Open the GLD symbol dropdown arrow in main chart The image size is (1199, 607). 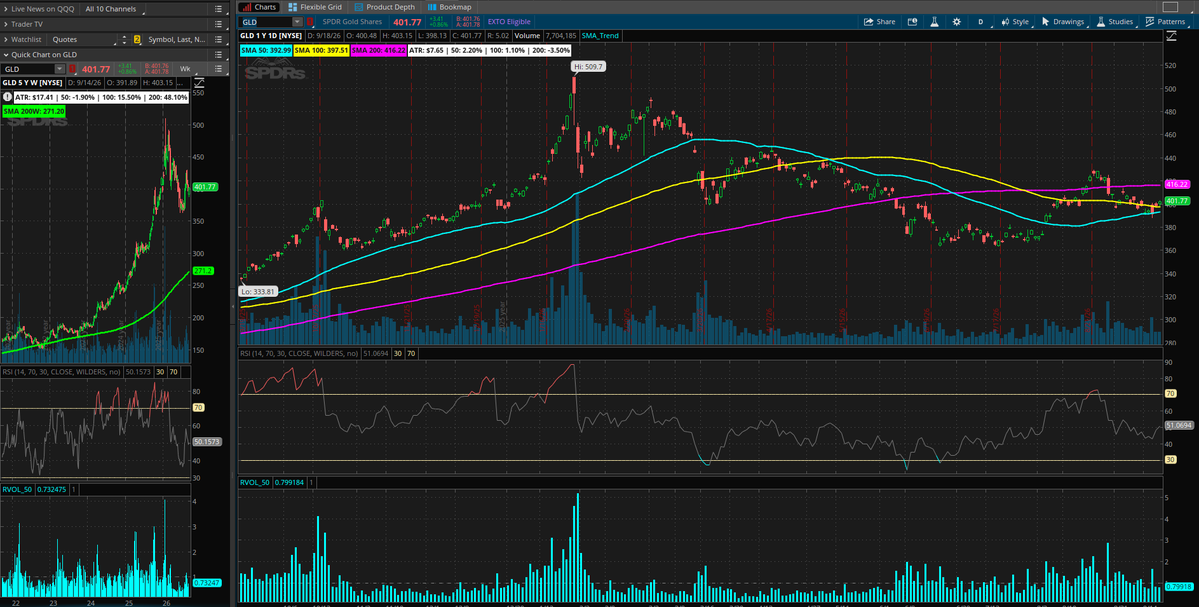[297, 22]
